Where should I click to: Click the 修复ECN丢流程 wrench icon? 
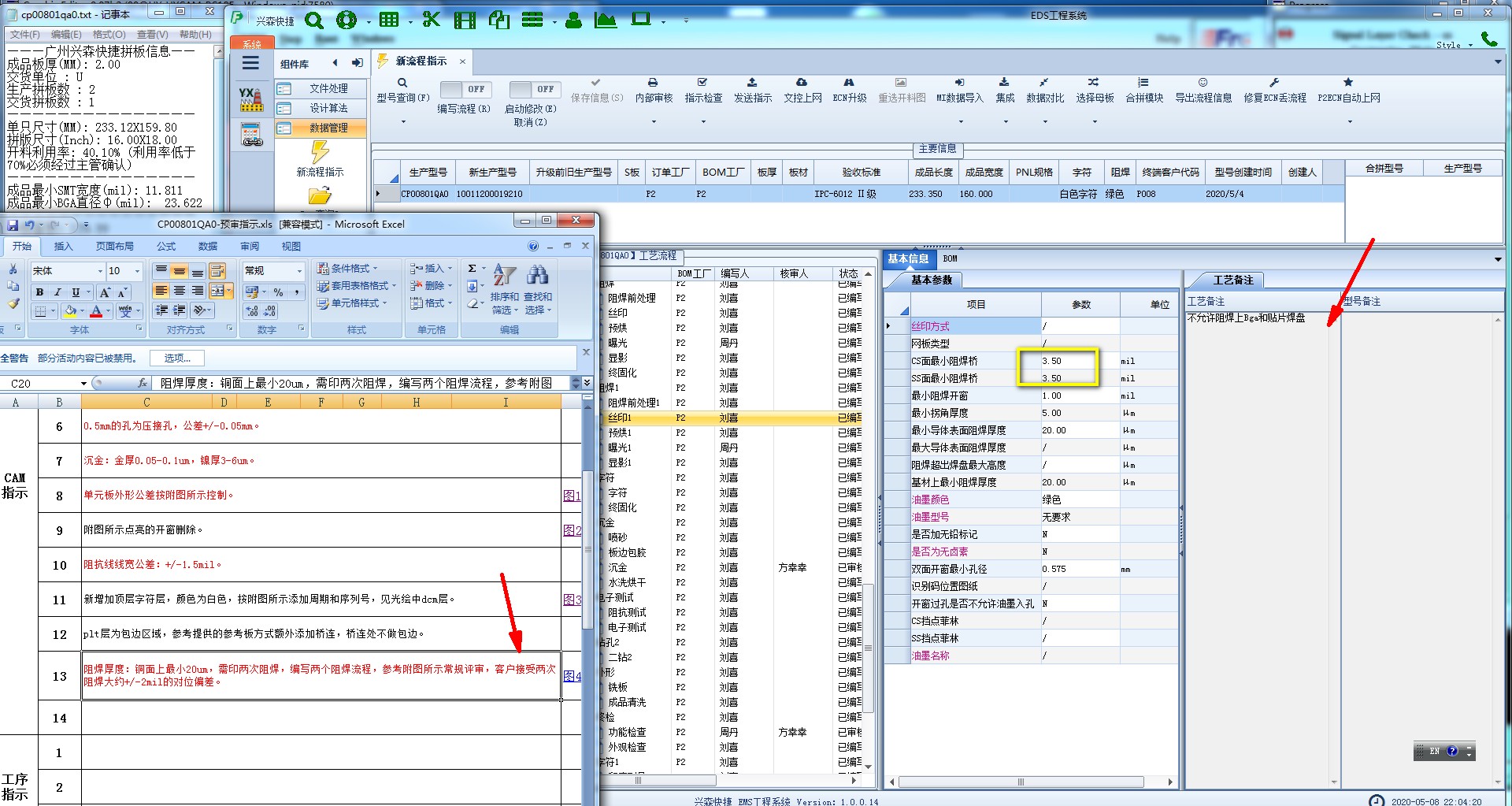1274,82
